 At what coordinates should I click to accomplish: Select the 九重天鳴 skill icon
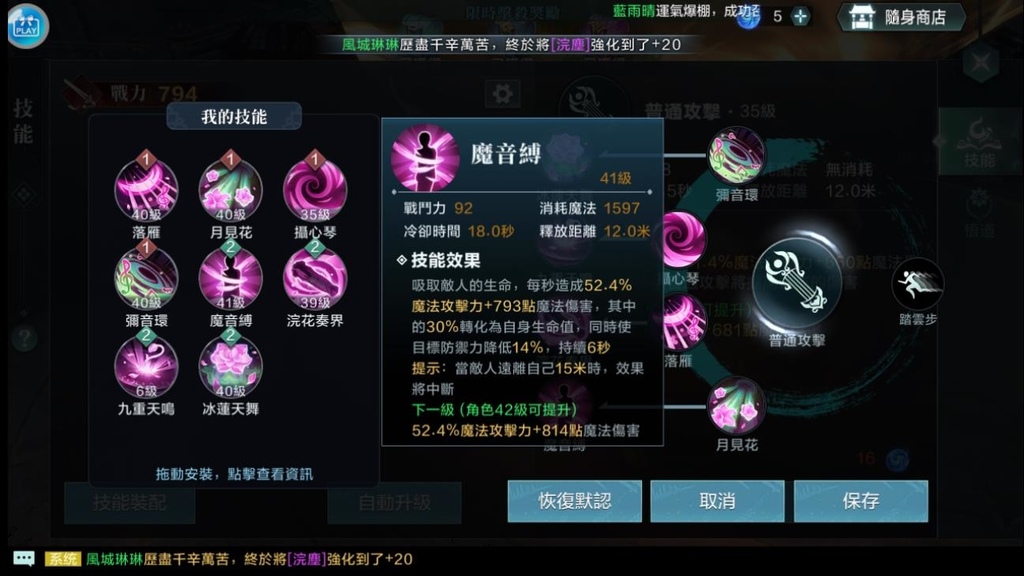pyautogui.click(x=146, y=366)
